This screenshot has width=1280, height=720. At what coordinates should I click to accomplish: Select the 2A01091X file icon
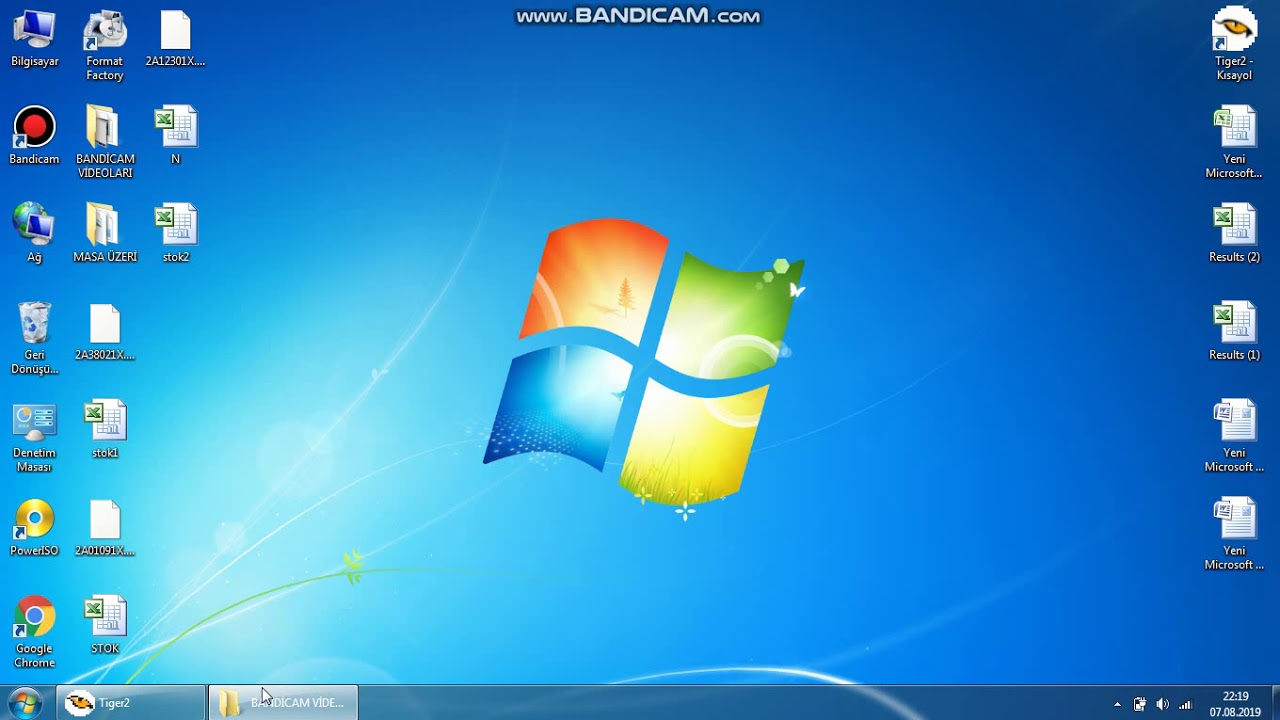click(105, 528)
